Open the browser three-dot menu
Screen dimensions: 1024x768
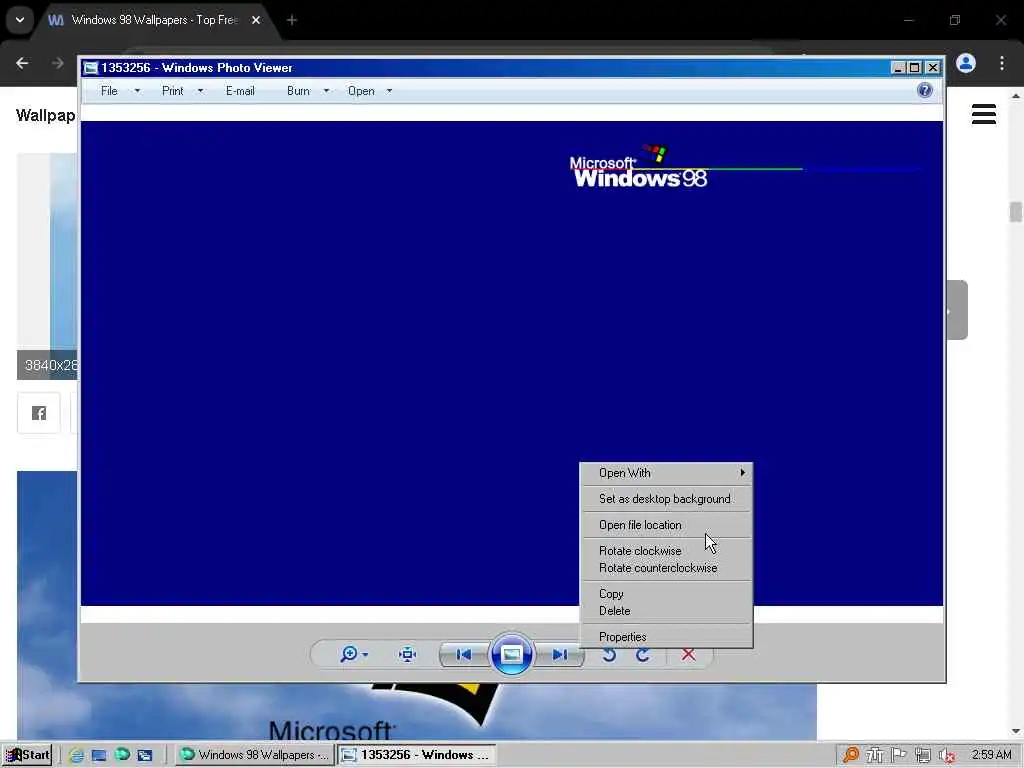tap(1002, 63)
